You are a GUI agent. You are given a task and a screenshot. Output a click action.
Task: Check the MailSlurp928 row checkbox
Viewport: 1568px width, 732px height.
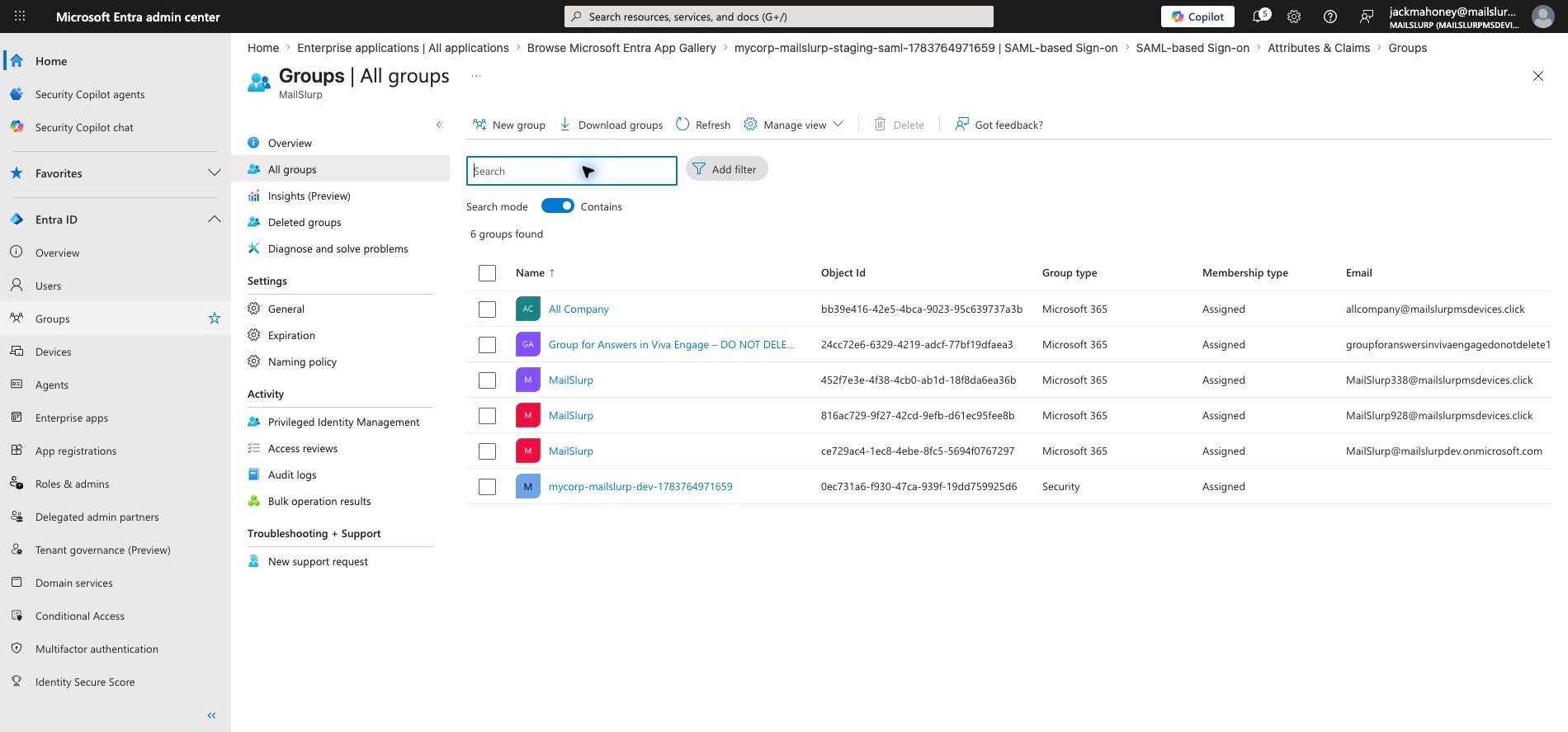pyautogui.click(x=487, y=416)
